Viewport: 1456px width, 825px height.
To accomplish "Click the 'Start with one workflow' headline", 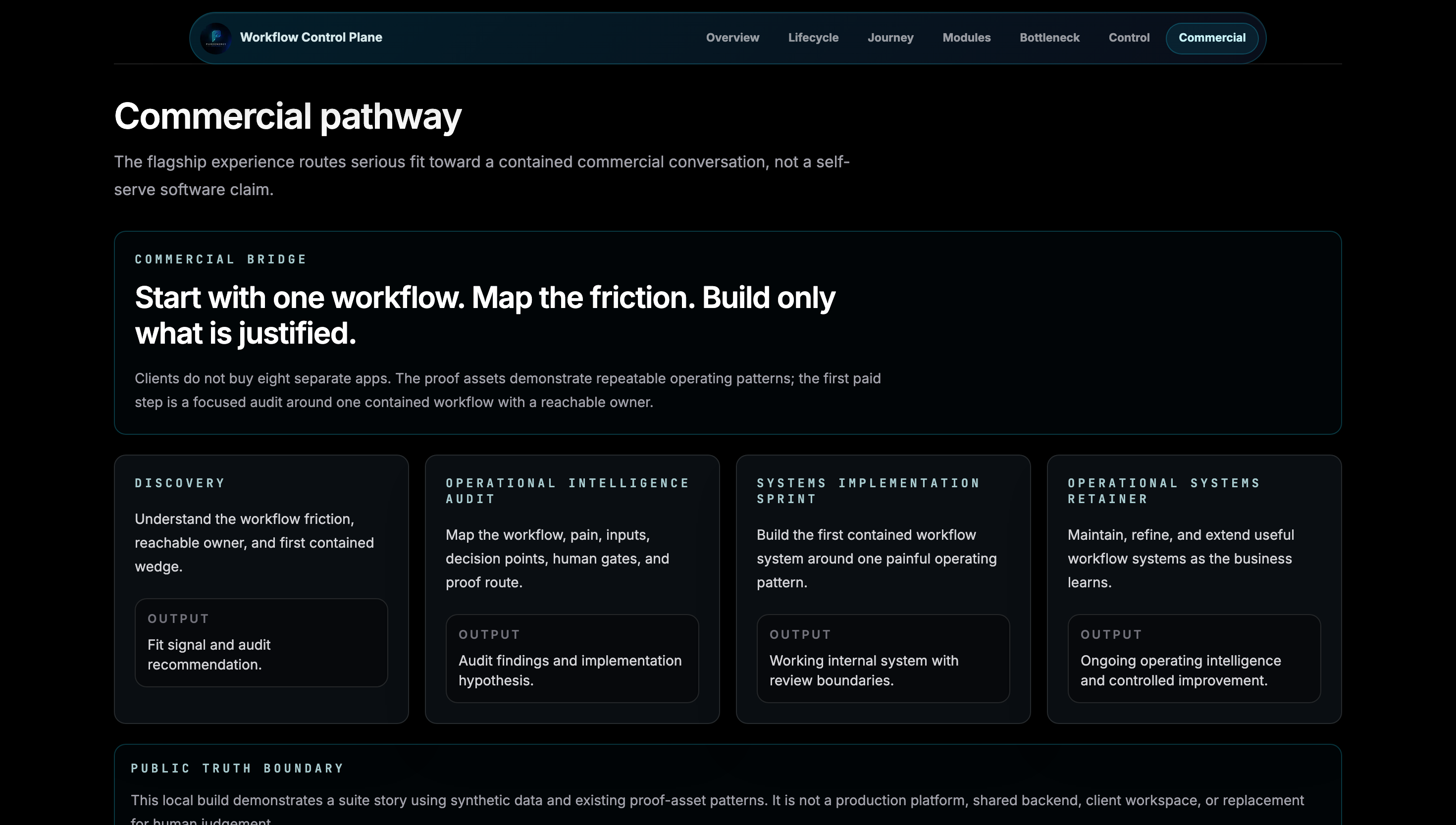I will tap(485, 315).
